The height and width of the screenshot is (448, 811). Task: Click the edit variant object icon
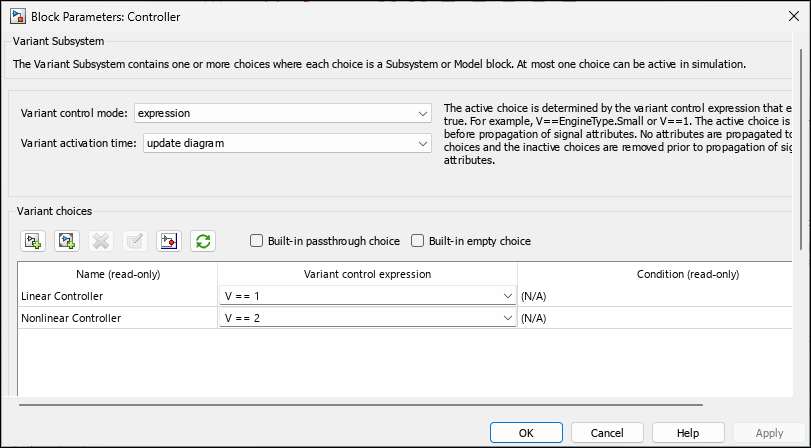click(x=135, y=241)
